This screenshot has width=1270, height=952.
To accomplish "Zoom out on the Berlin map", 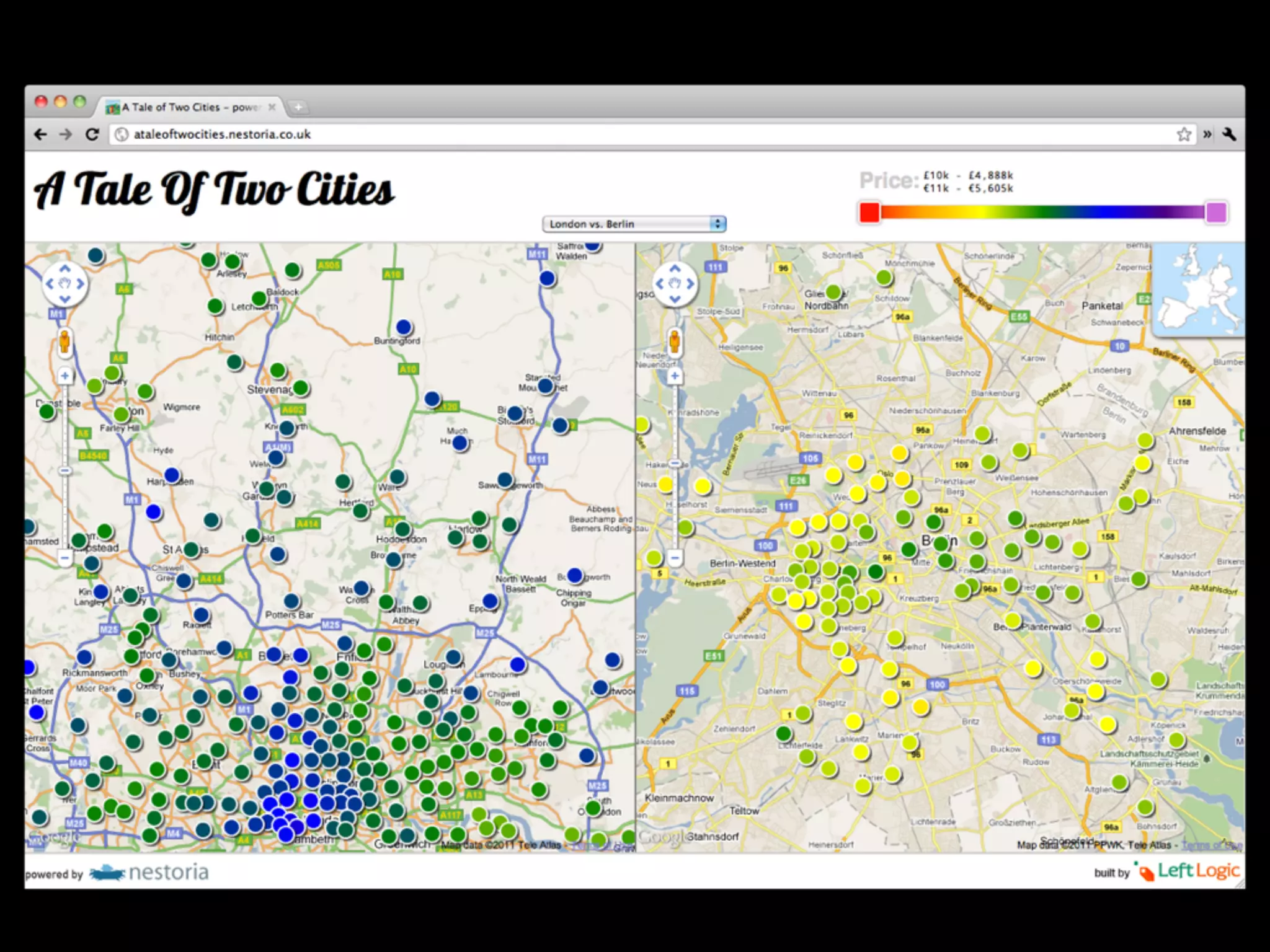I will click(x=675, y=557).
